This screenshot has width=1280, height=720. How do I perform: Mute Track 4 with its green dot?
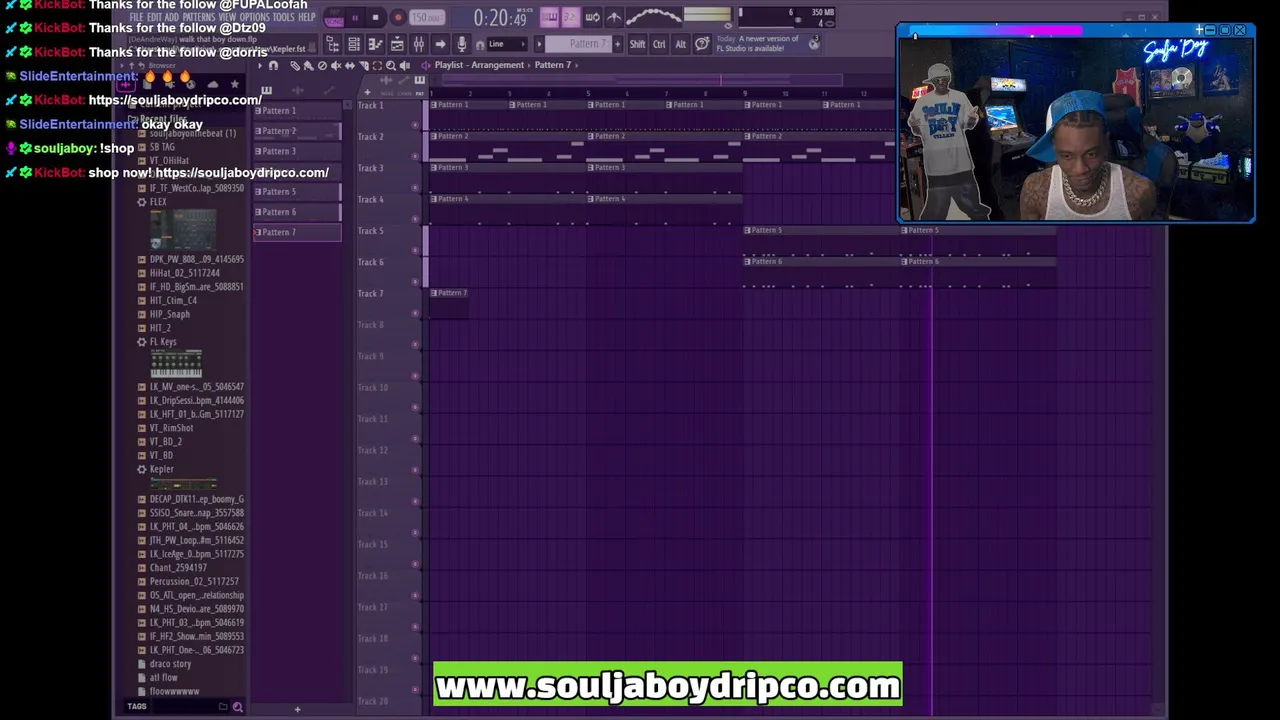(x=415, y=219)
